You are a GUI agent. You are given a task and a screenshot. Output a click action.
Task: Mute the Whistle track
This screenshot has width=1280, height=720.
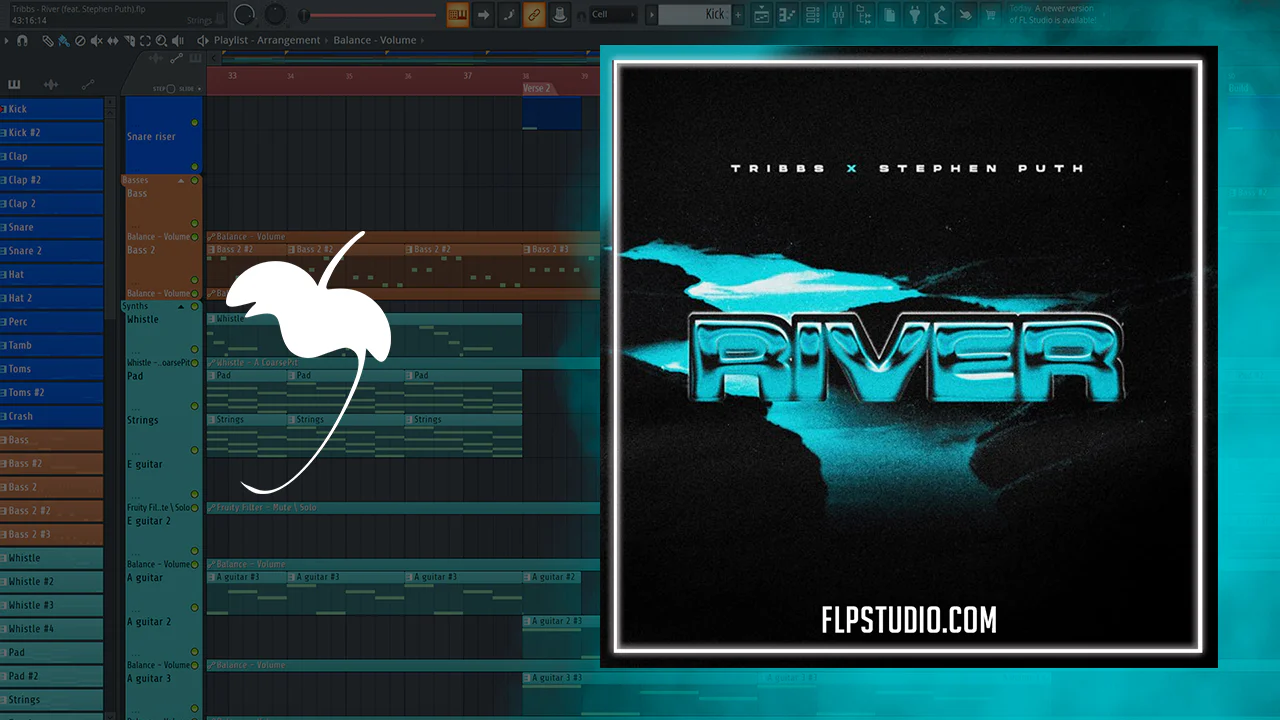[194, 350]
